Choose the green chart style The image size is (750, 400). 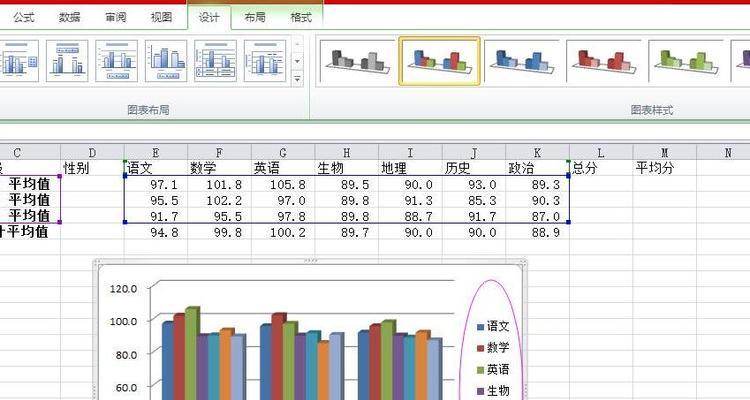(x=686, y=61)
